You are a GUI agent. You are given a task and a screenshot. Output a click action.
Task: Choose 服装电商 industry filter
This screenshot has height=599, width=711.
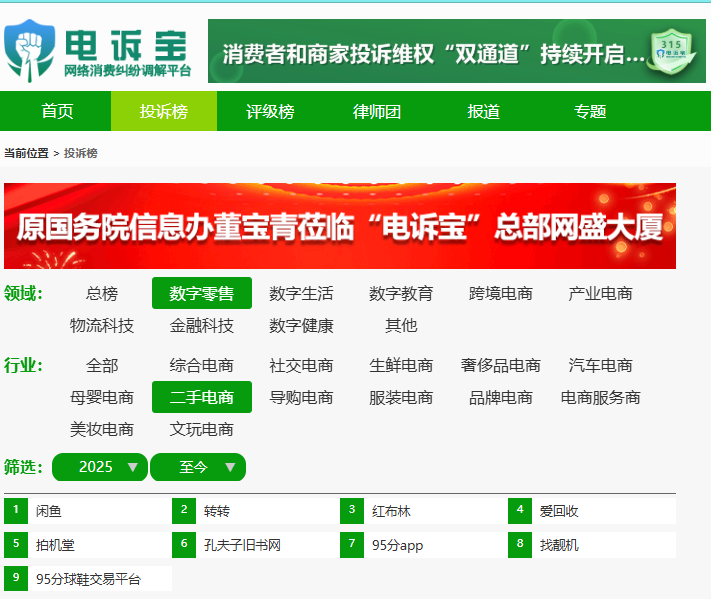401,397
